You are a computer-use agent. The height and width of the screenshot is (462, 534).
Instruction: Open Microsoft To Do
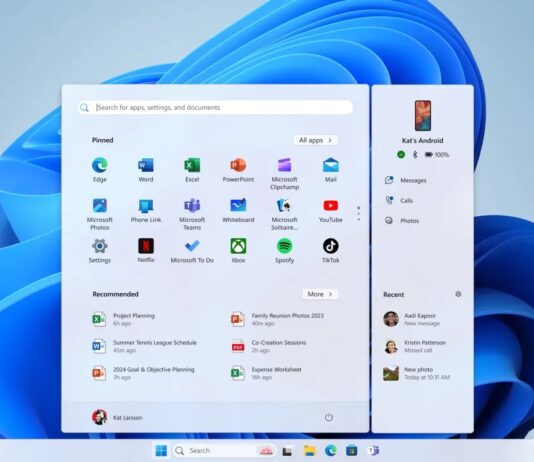click(x=192, y=251)
